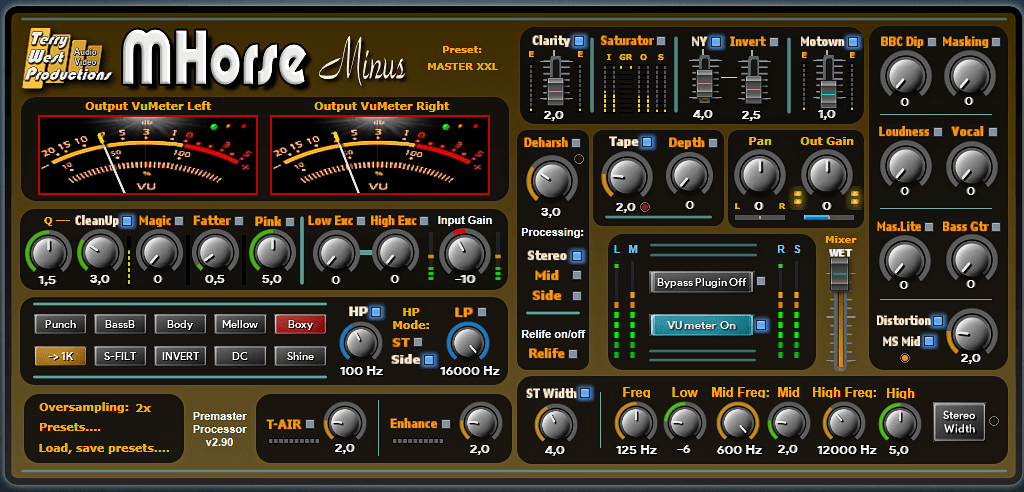Click the Deharsh knob
Screen dimensions: 1024x492
551,180
